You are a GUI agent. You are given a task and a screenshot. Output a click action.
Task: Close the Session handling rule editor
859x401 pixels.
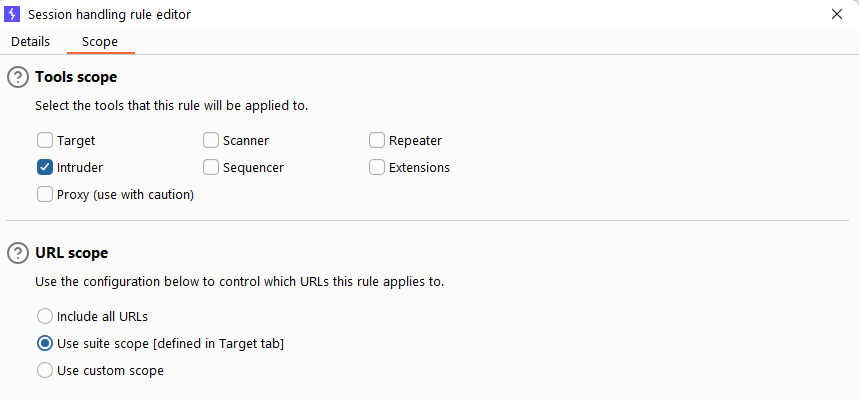pos(837,14)
